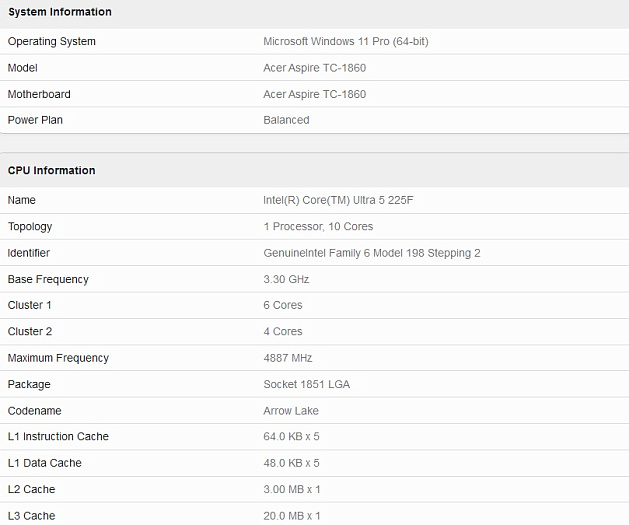Click the Name label
Screen dimensions: 629x525
[x=22, y=200]
